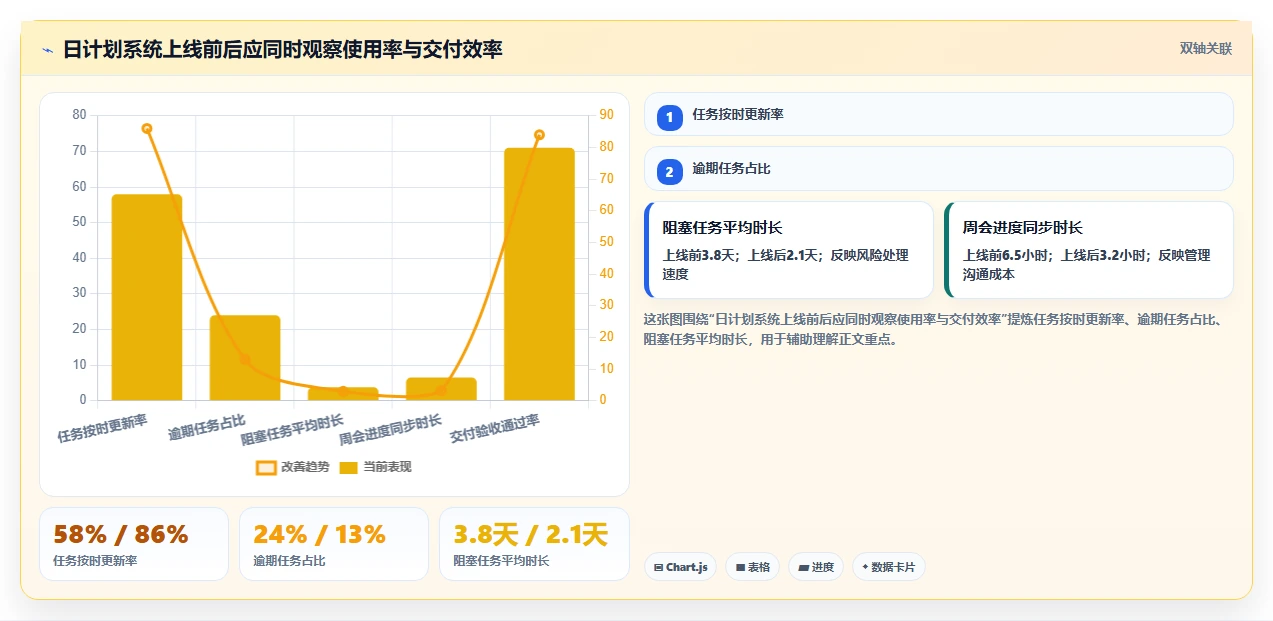Click the 表格 tag
Image resolution: width=1273 pixels, height=621 pixels.
(752, 567)
